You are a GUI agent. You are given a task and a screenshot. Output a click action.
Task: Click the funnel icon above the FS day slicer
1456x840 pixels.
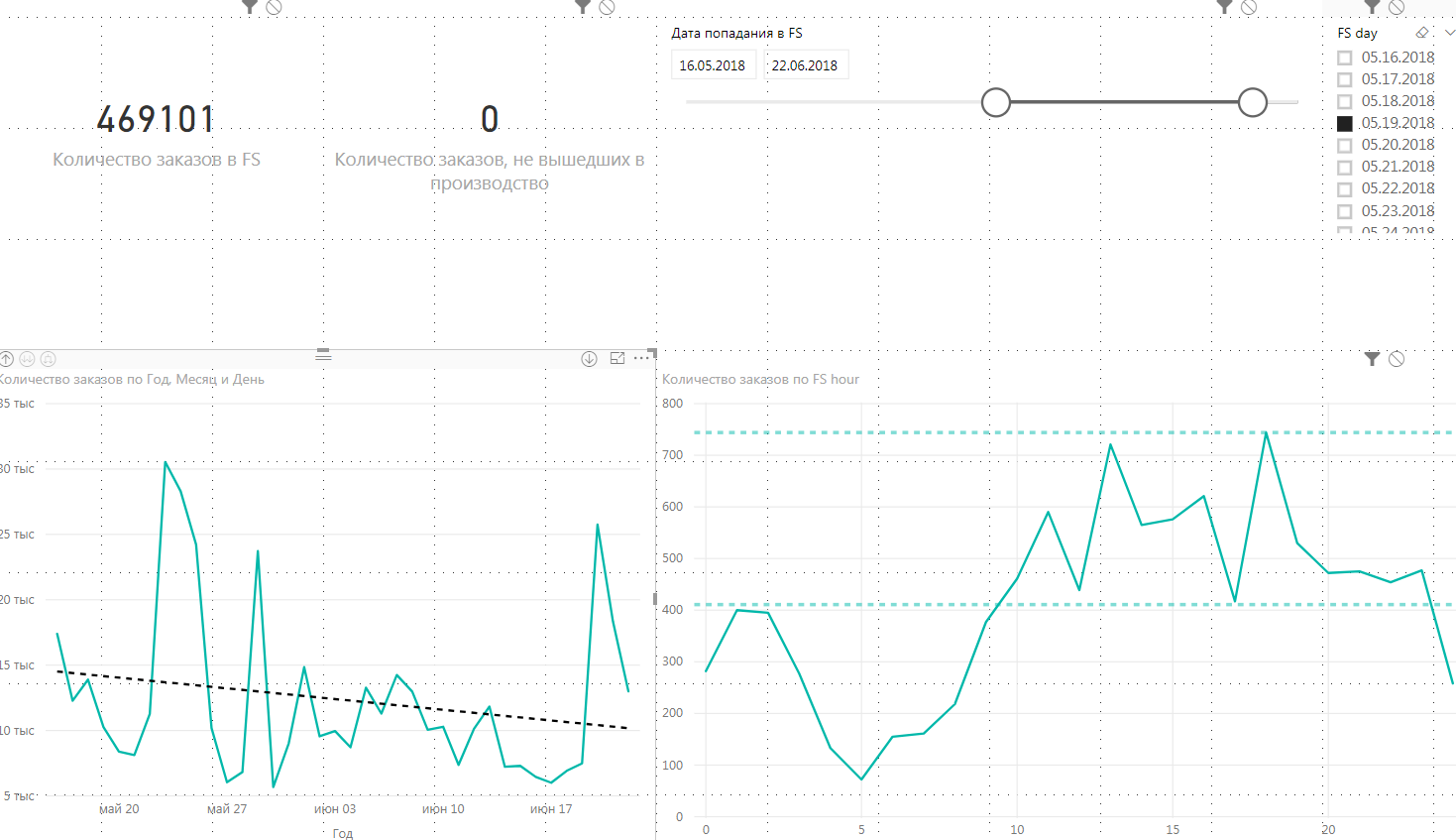[x=1372, y=6]
